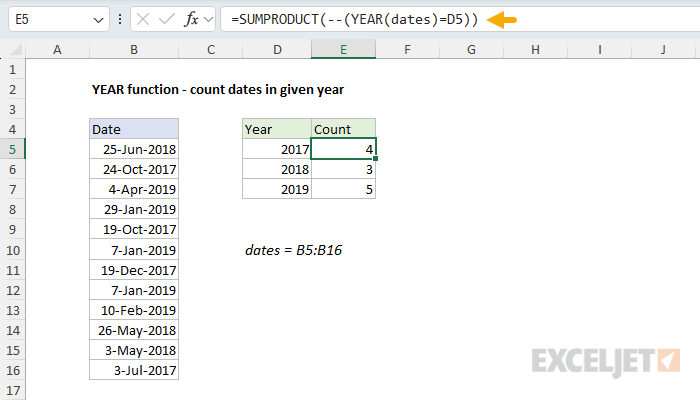This screenshot has width=700, height=400.
Task: Click the Date header cell
Action: 134,129
